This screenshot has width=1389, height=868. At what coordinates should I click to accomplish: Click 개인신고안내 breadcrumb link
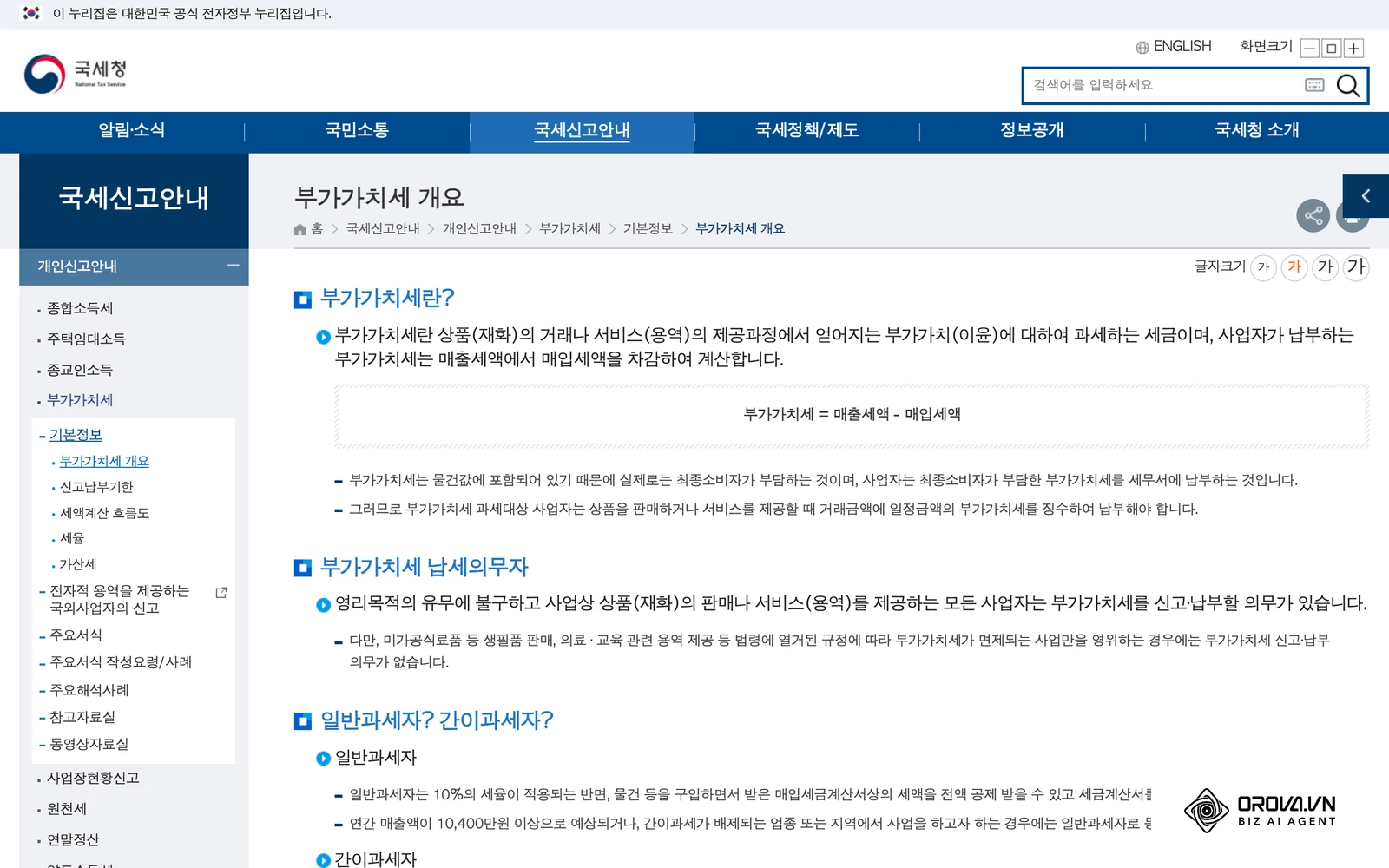tap(479, 229)
